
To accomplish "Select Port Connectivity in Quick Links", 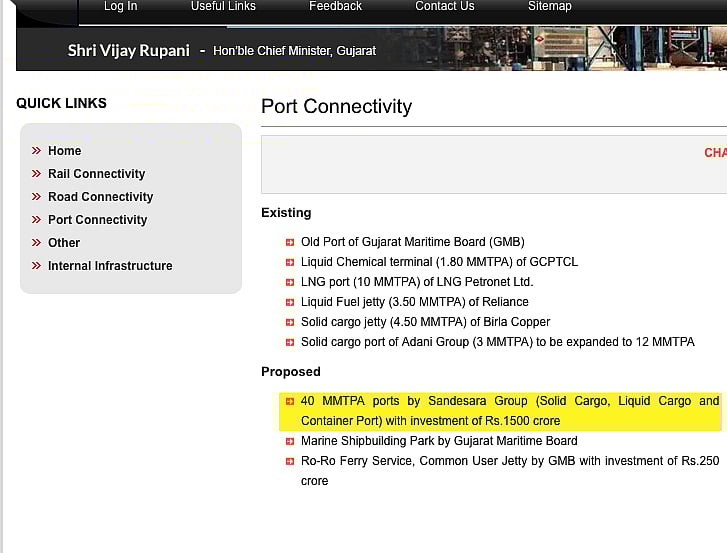I will (97, 220).
